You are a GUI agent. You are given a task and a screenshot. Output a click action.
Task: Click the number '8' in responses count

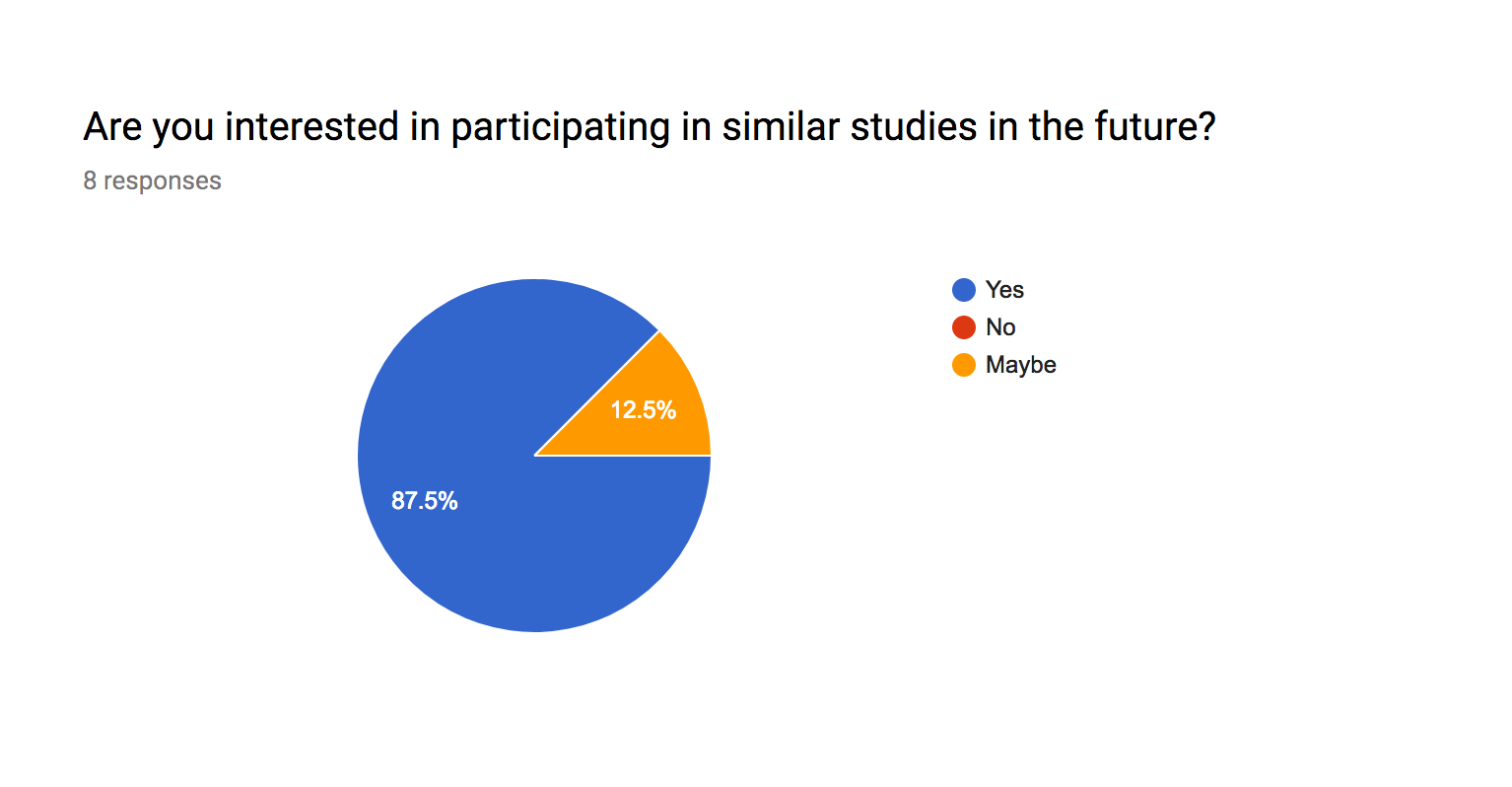pyautogui.click(x=90, y=181)
